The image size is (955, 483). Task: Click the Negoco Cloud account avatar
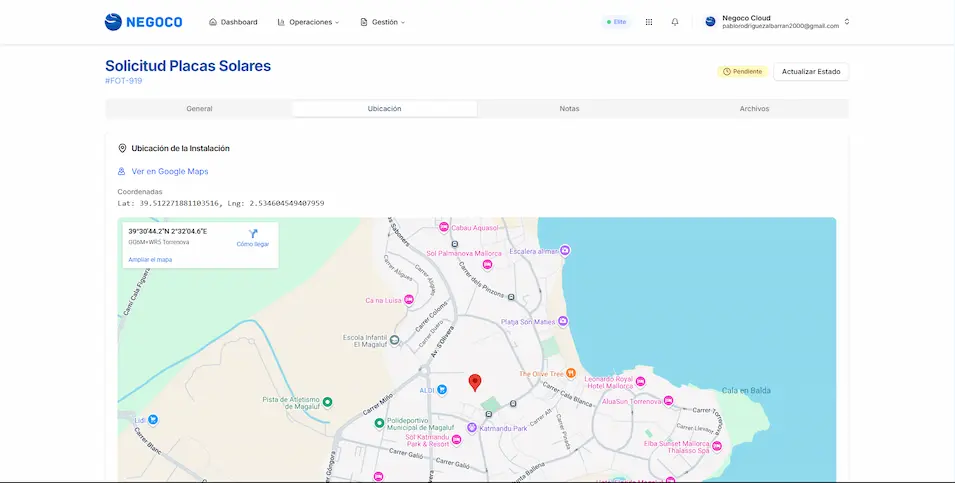click(710, 22)
